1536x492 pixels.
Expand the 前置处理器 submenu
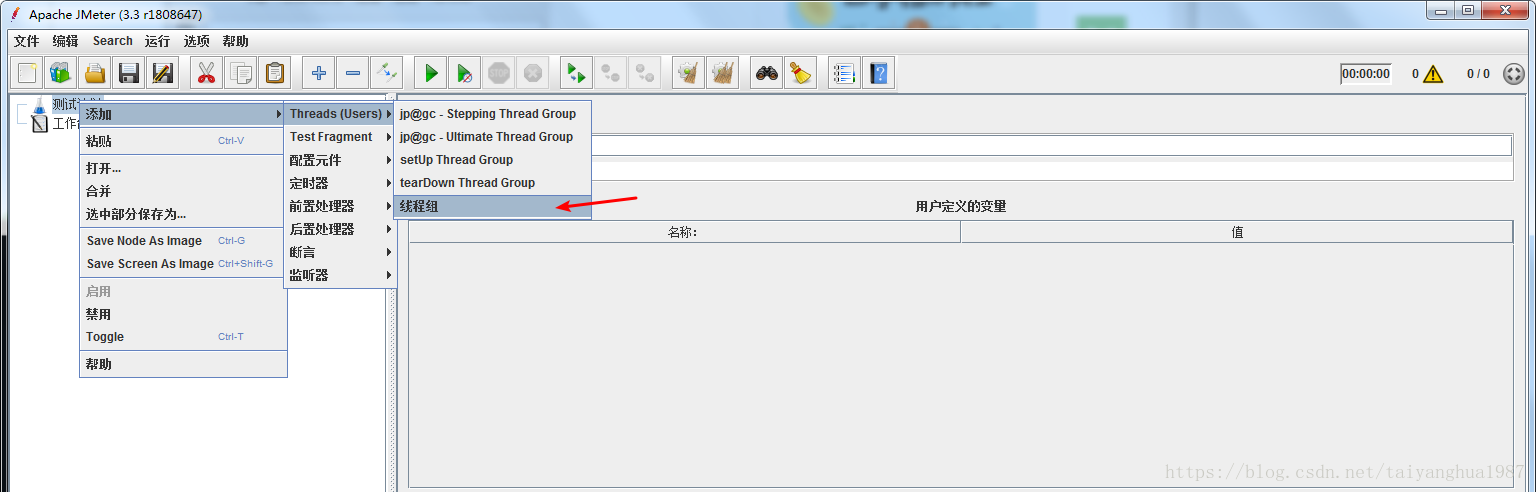click(340, 206)
